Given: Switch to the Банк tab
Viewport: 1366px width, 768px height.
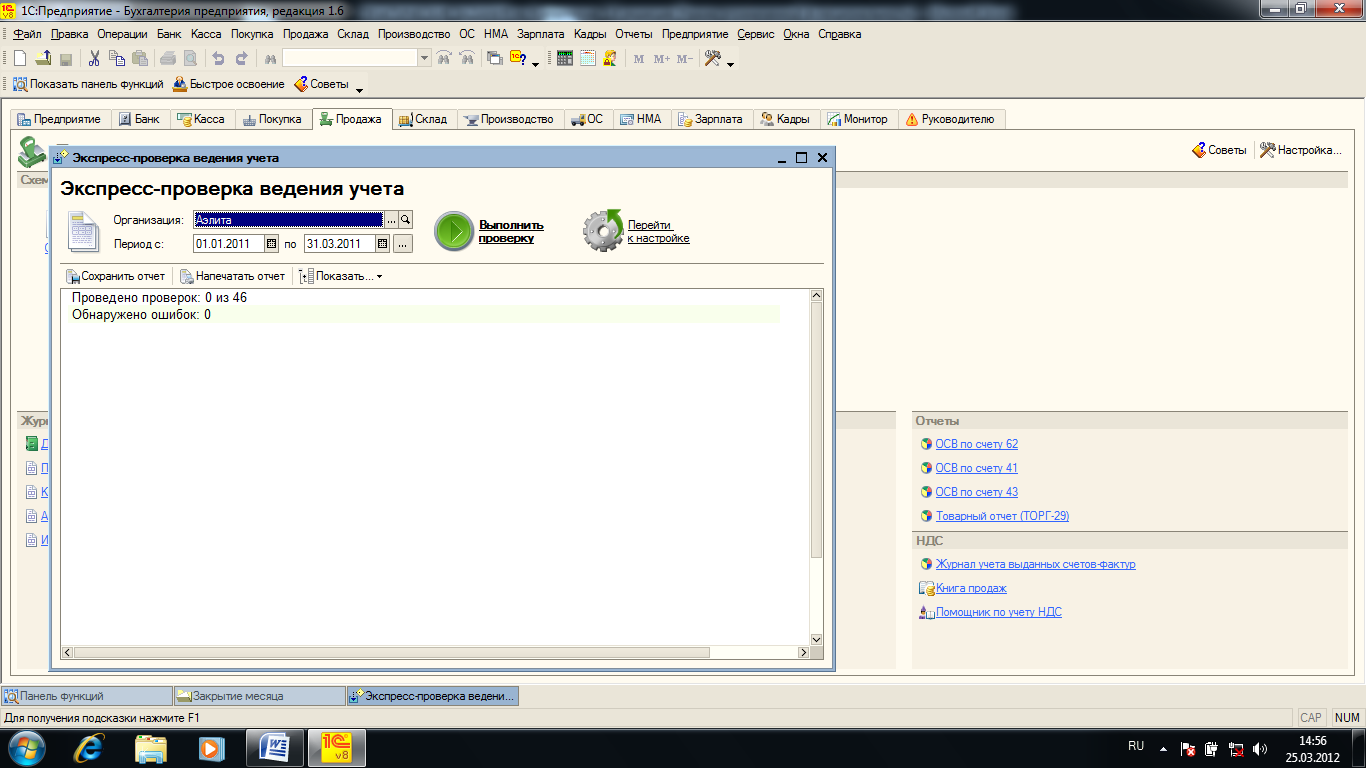Looking at the screenshot, I should (x=139, y=119).
